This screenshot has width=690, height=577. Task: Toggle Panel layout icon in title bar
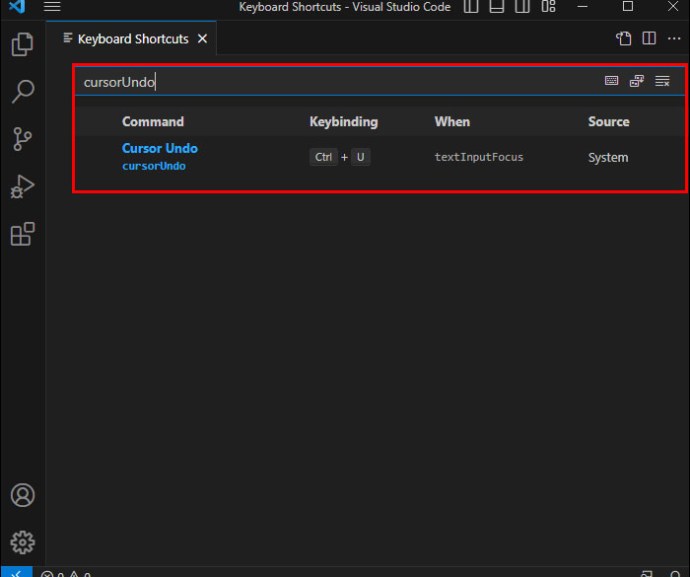[497, 7]
